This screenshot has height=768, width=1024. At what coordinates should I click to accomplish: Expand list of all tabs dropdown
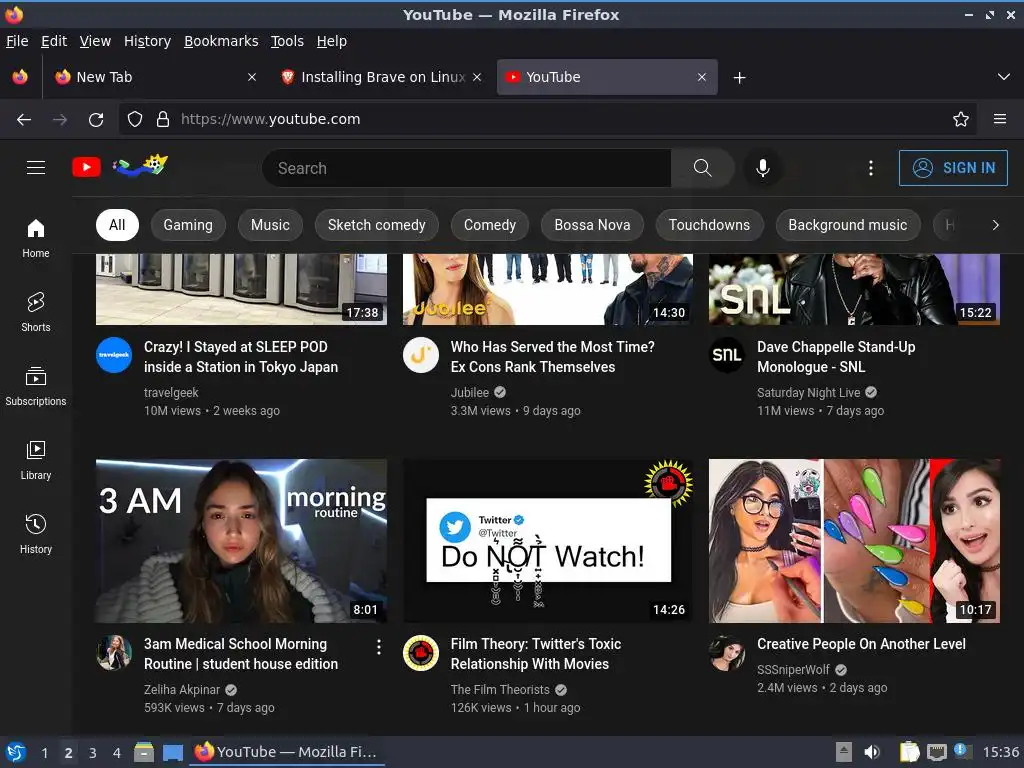[1004, 77]
